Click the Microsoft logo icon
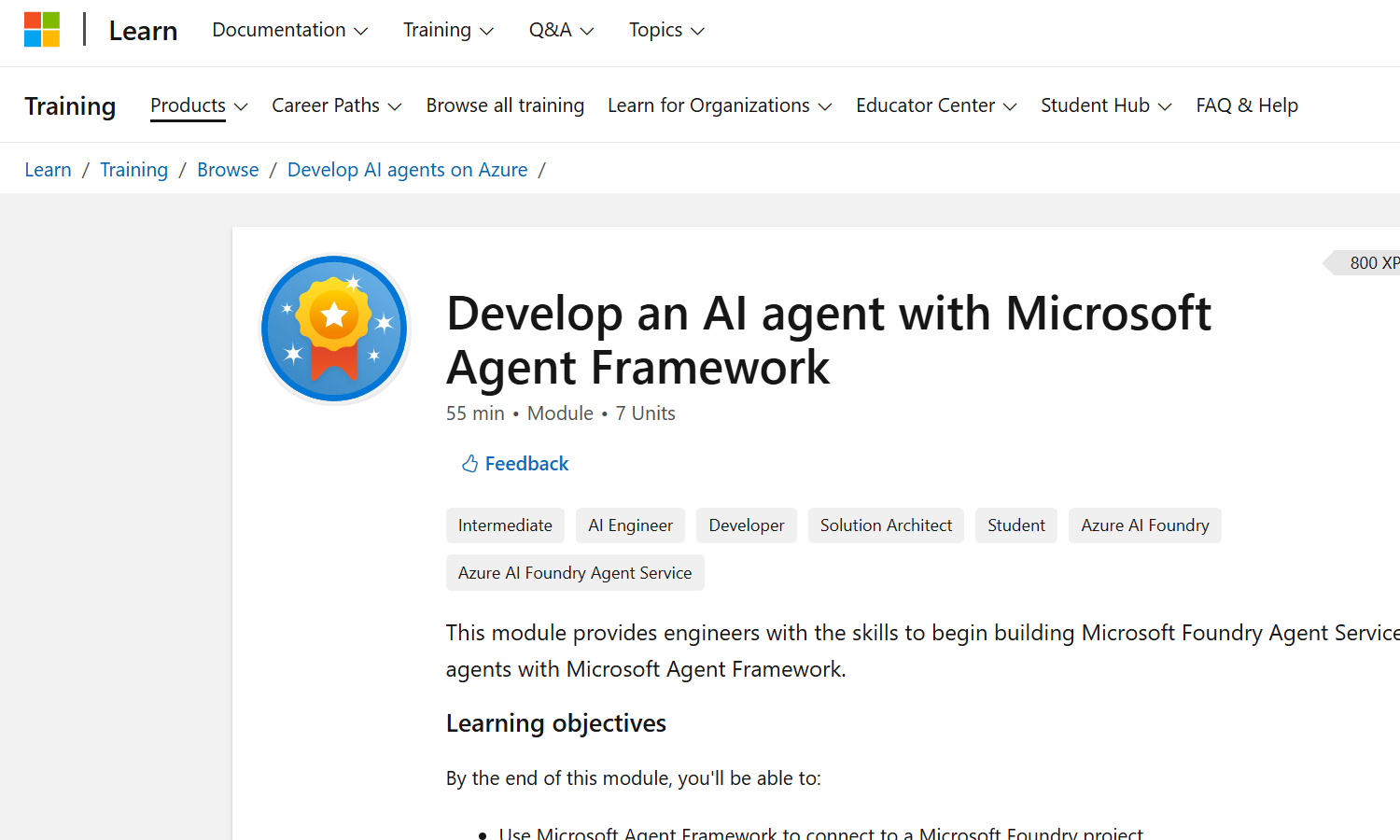This screenshot has width=1400, height=840. (42, 30)
